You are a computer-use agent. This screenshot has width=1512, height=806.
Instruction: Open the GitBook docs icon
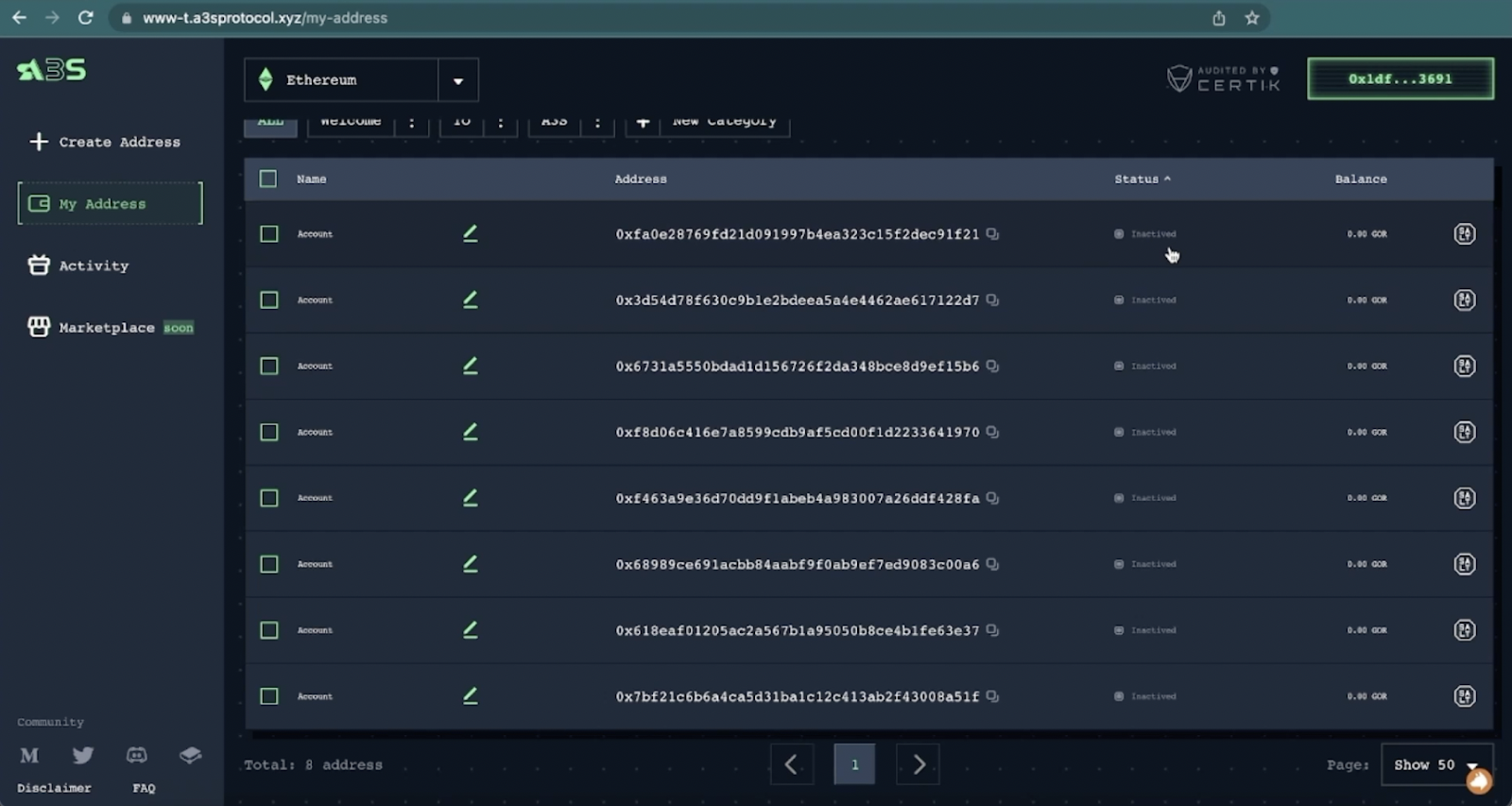pyautogui.click(x=190, y=755)
